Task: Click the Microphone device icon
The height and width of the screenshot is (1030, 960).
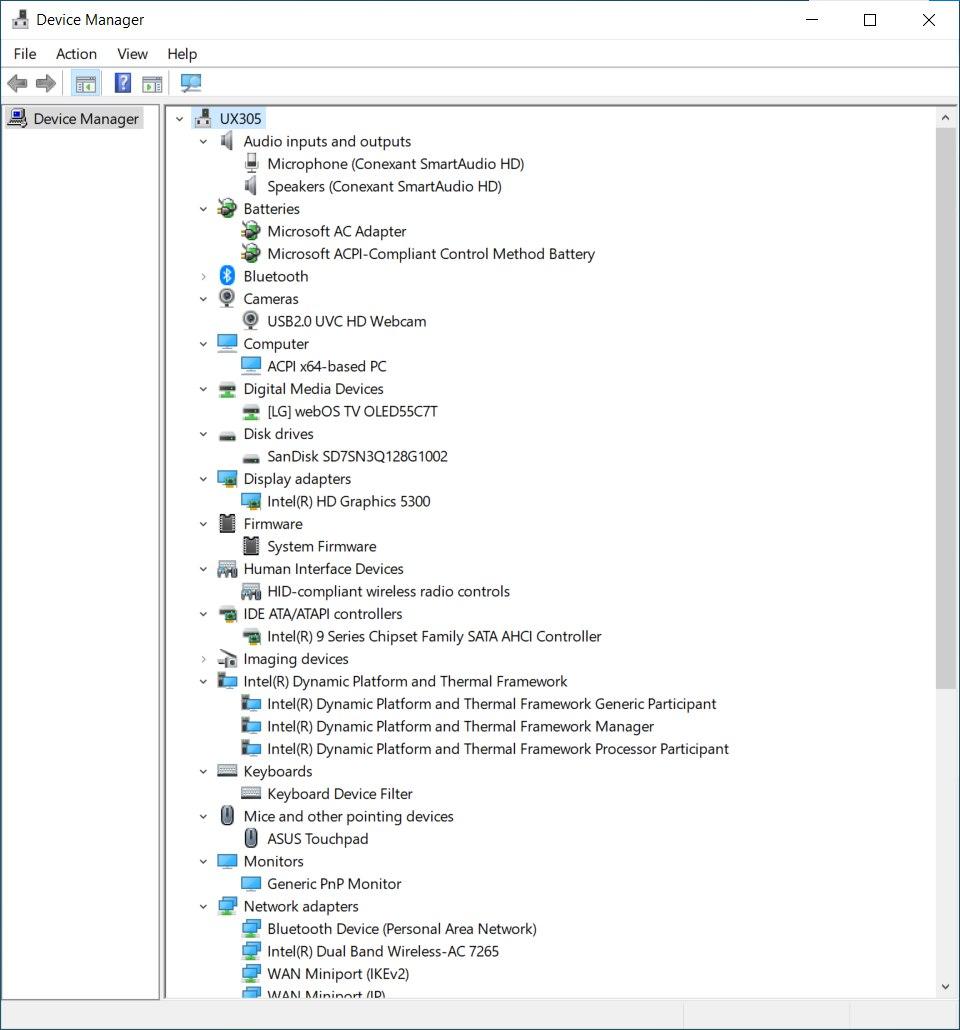Action: point(251,163)
